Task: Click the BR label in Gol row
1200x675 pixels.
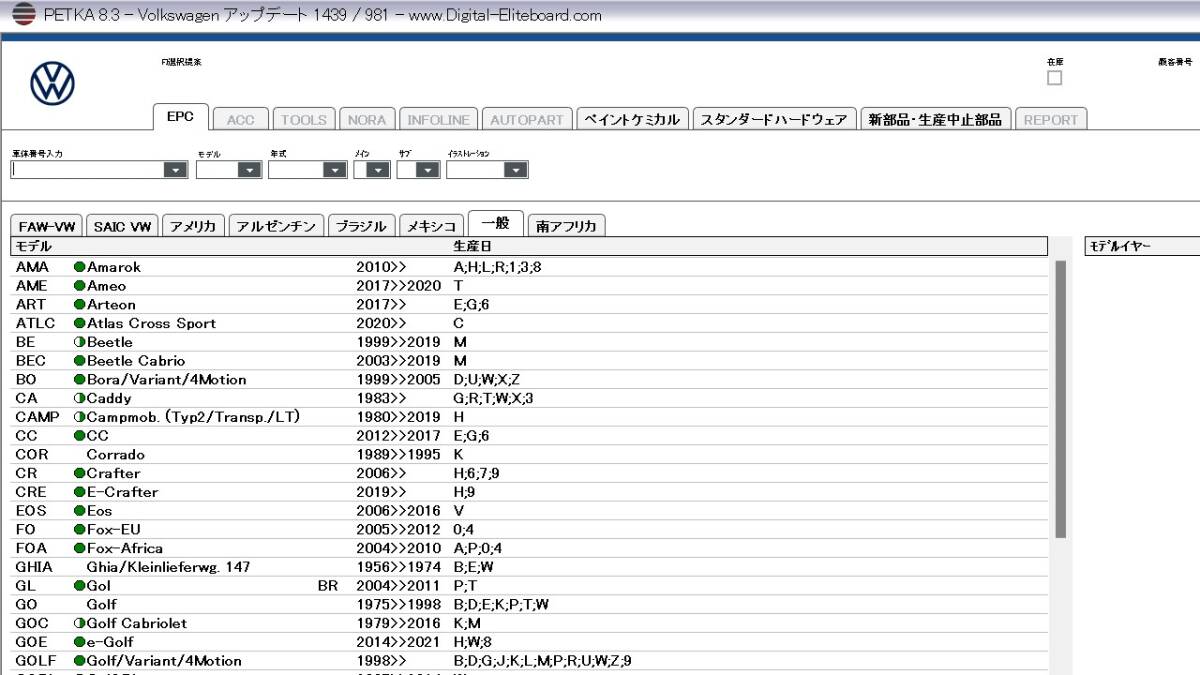Action: pos(328,586)
